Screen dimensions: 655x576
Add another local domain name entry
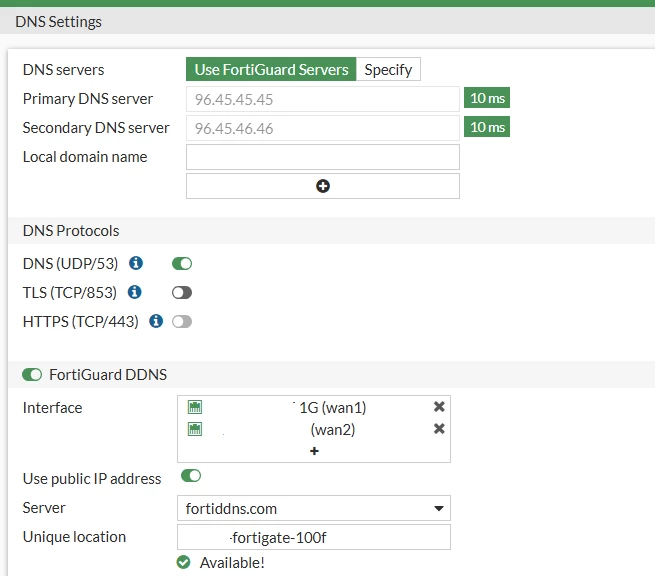(x=322, y=186)
